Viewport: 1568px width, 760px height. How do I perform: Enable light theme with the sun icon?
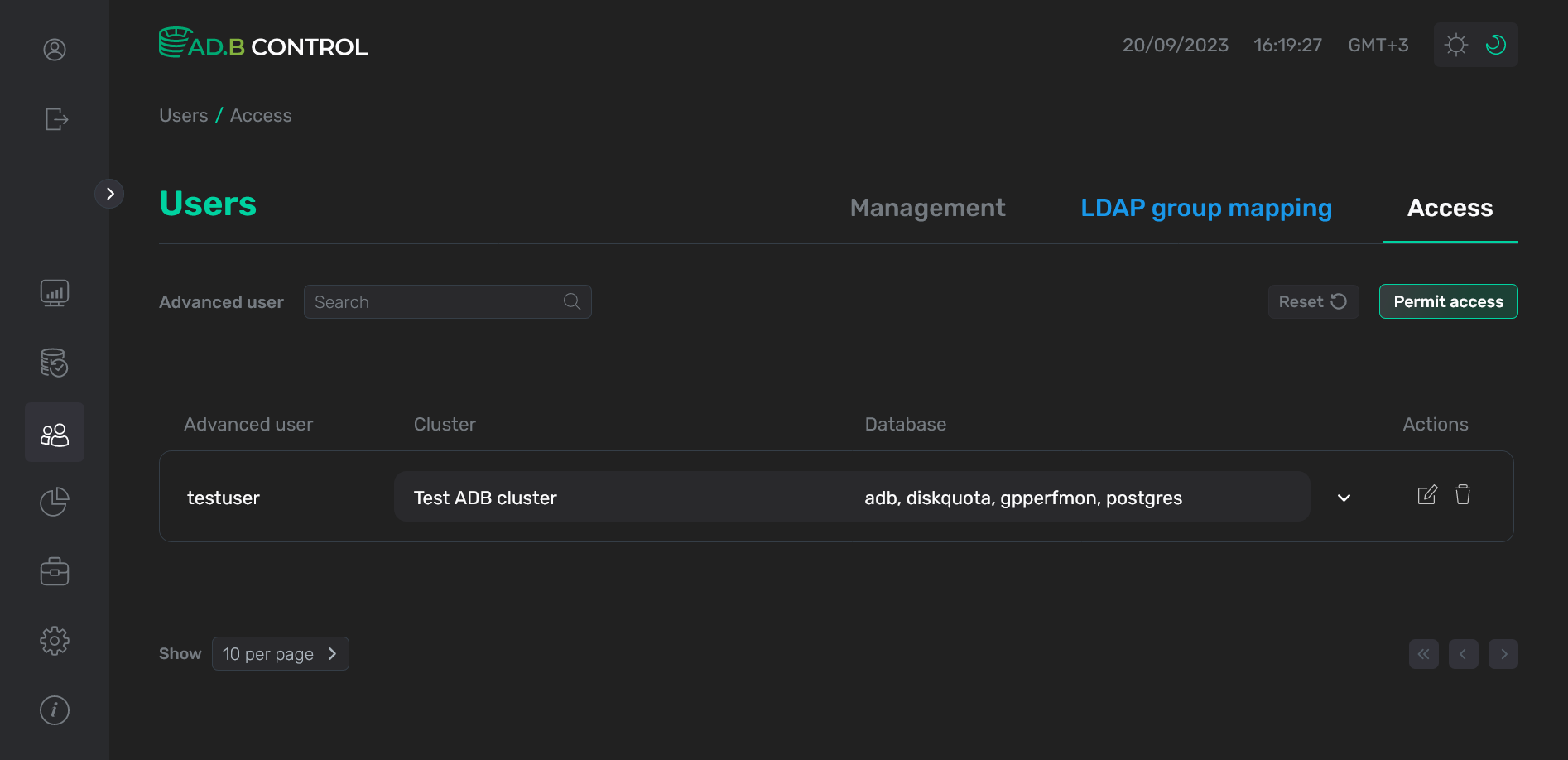tap(1455, 45)
